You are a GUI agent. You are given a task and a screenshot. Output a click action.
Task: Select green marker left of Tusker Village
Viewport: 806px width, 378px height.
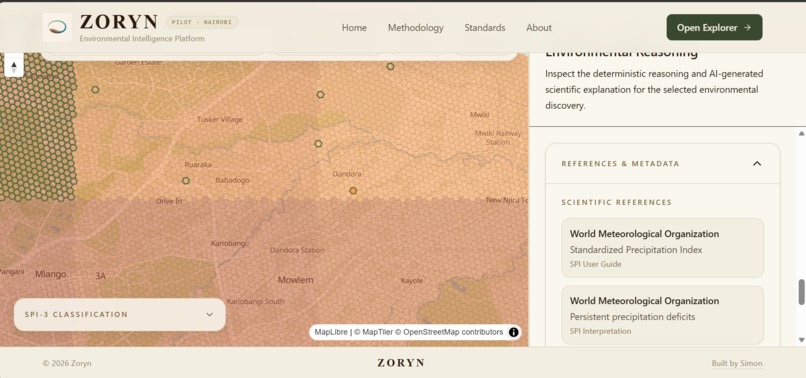(95, 89)
